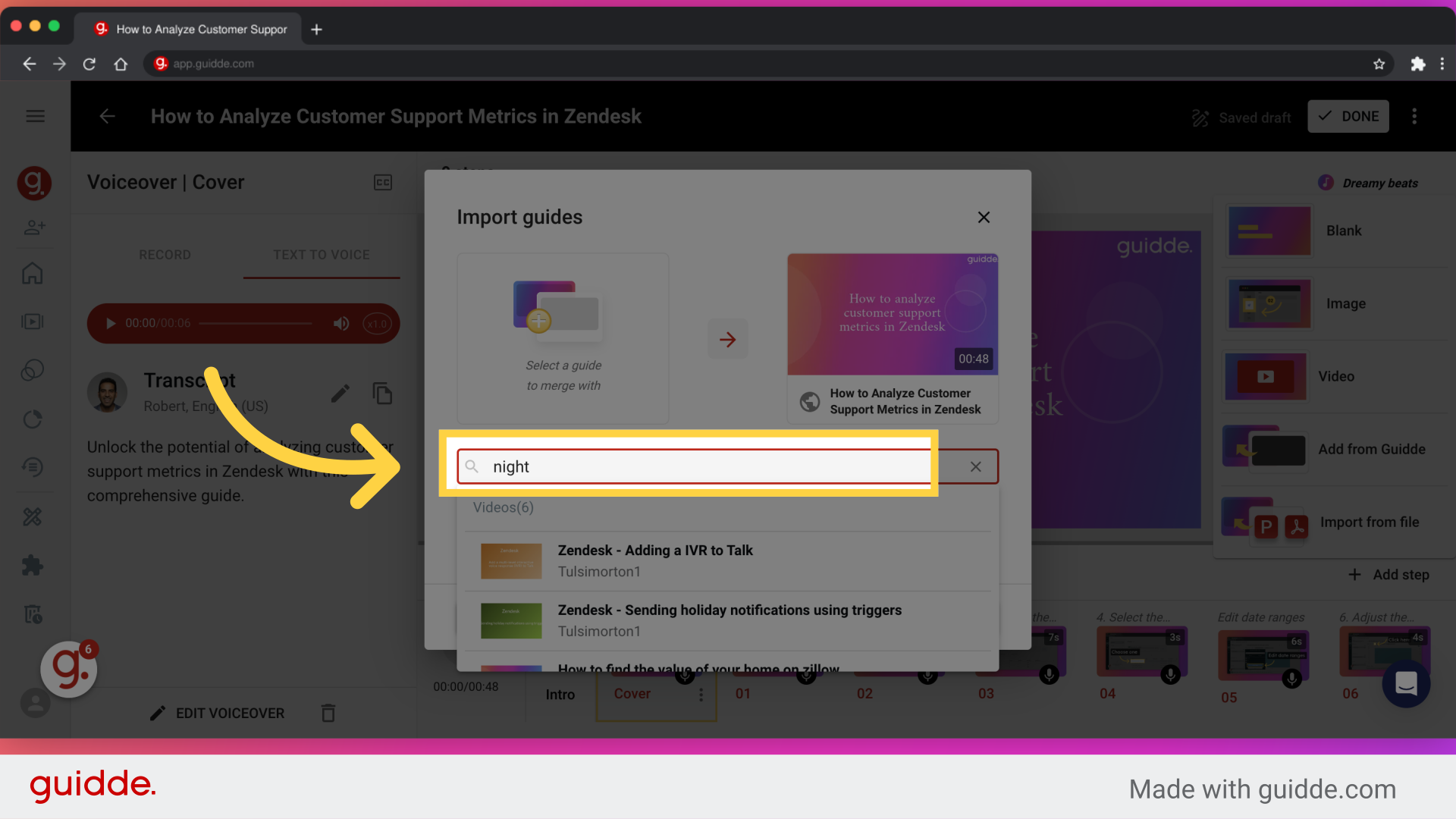Mute the voiceover with the volume icon

(x=341, y=323)
